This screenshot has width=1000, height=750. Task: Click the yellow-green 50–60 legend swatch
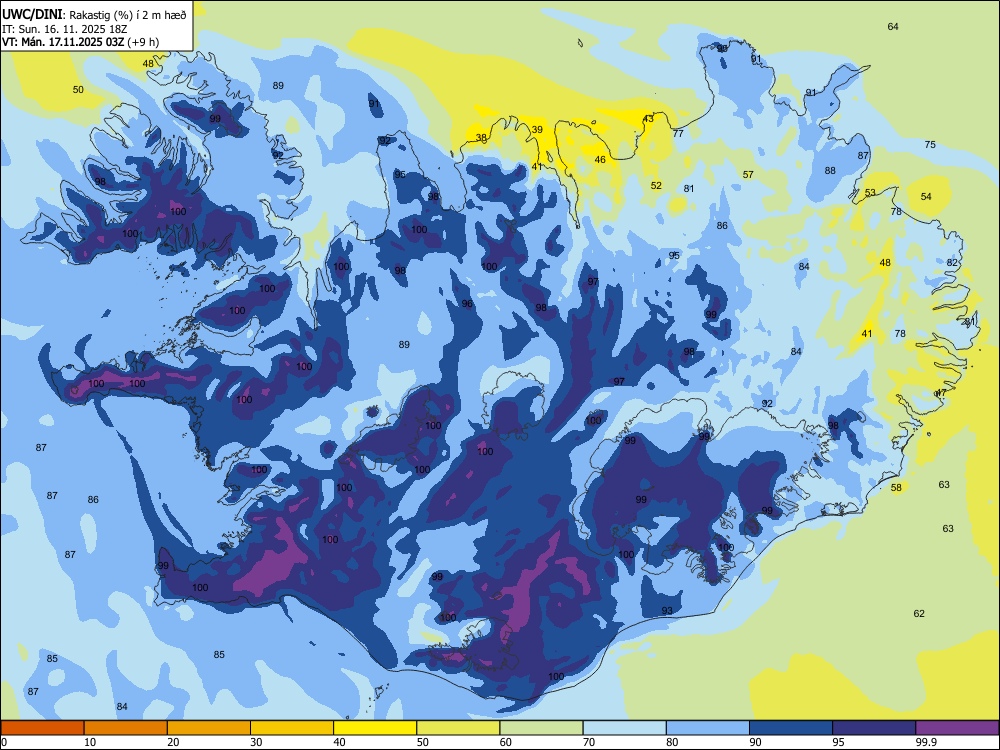[x=459, y=728]
